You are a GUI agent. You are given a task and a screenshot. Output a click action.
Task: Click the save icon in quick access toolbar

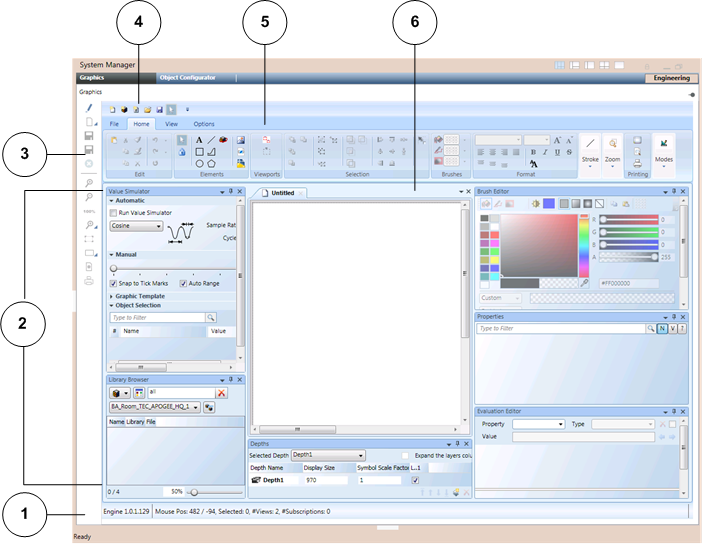point(158,109)
